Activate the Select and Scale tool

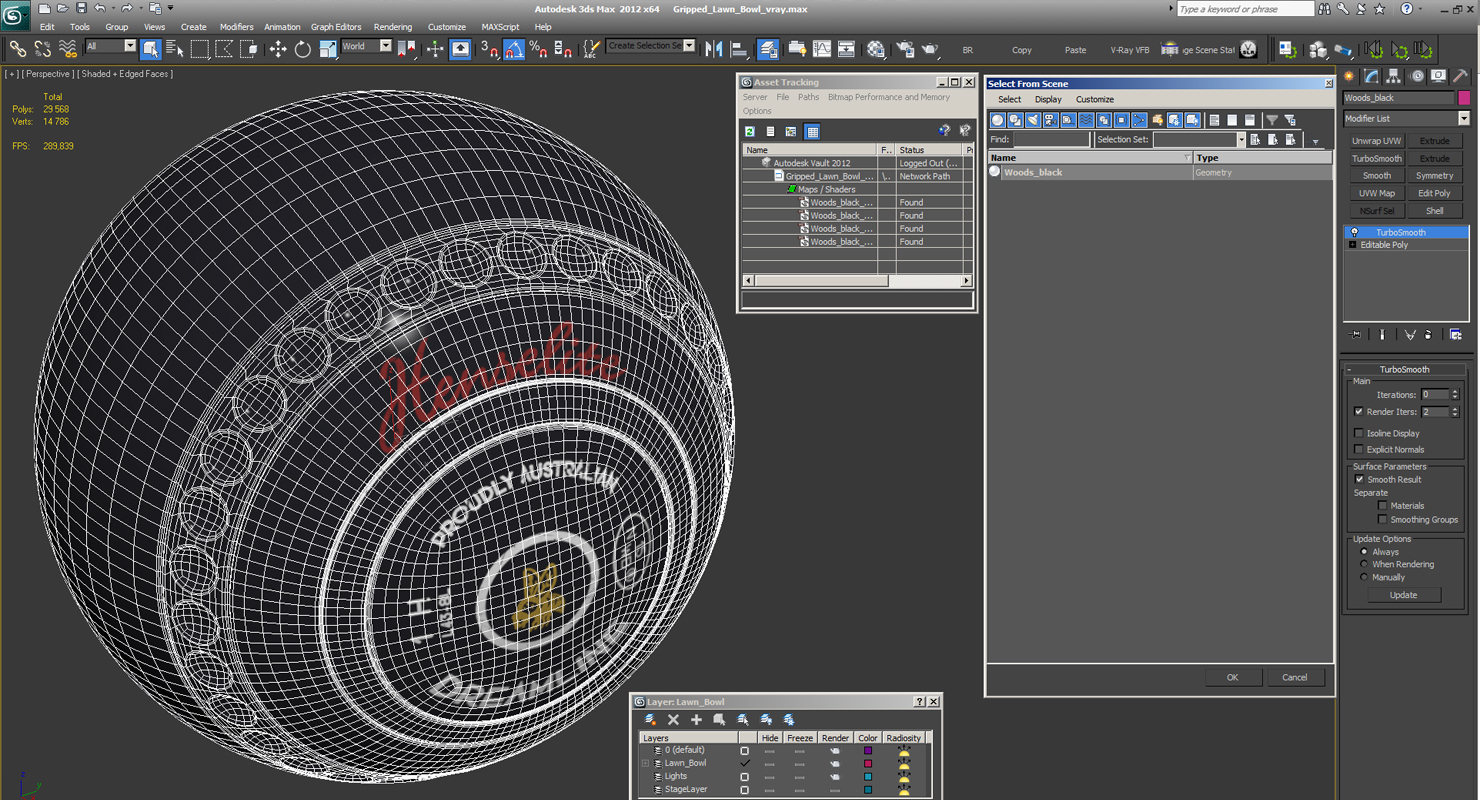(328, 48)
